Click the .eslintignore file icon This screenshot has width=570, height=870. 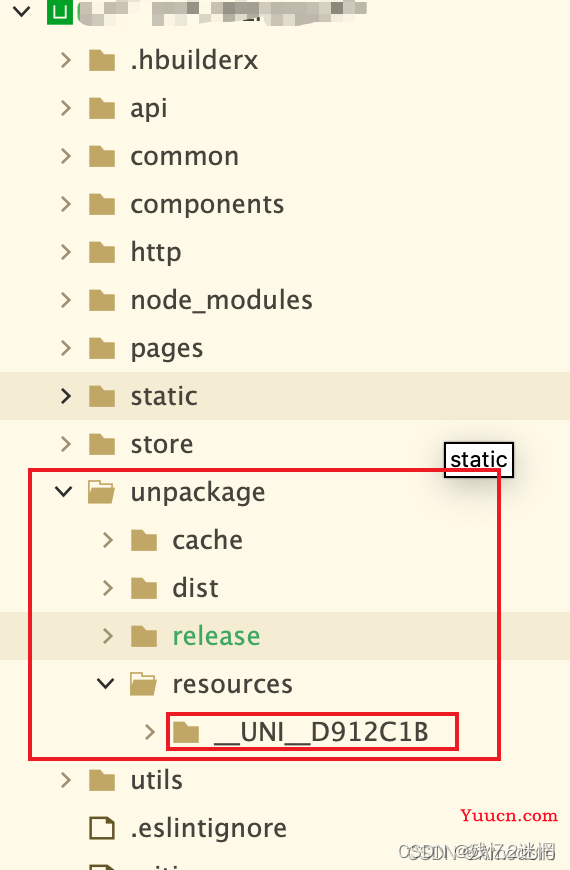click(102, 828)
